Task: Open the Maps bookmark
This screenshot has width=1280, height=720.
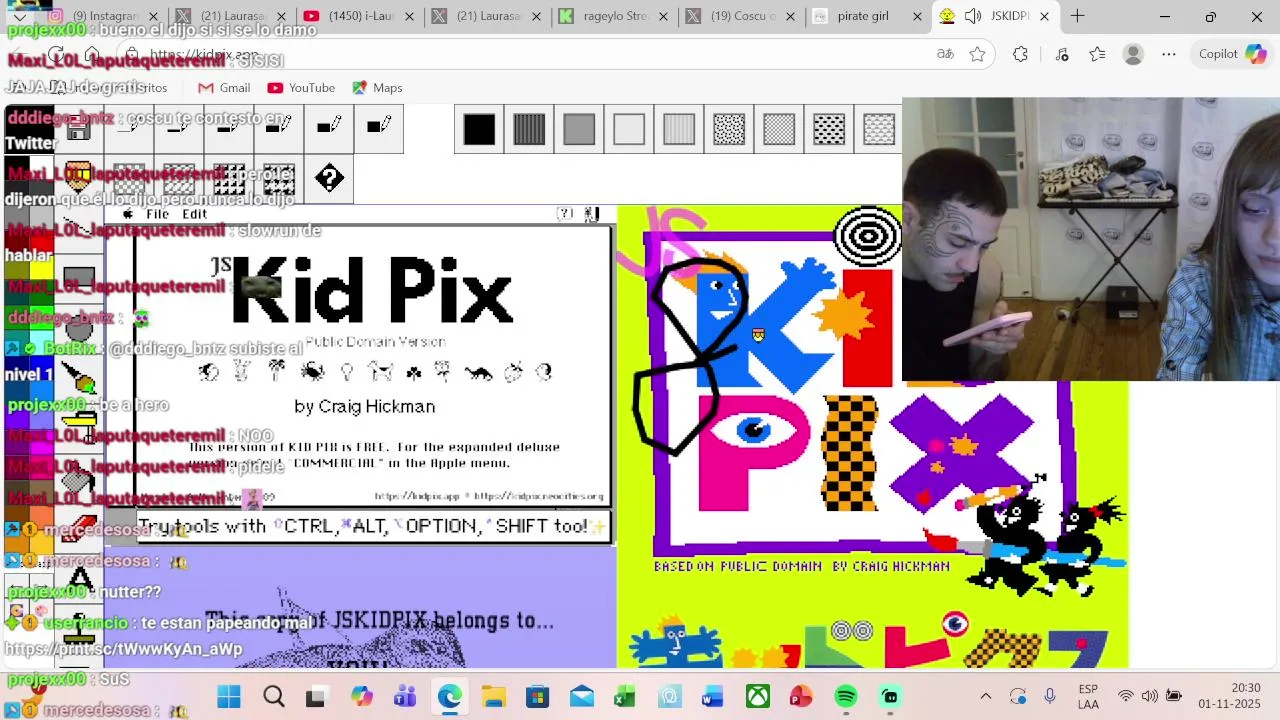Action: pyautogui.click(x=377, y=88)
